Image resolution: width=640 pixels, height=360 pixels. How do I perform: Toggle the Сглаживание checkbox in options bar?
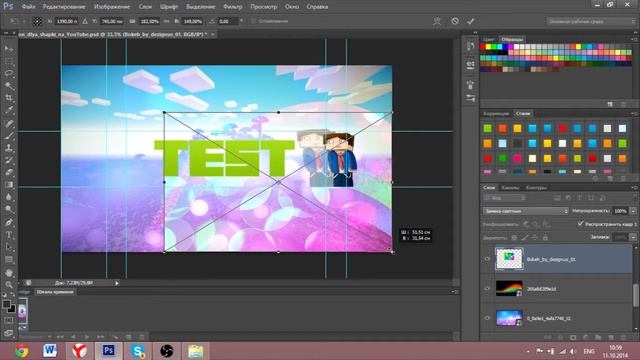pyautogui.click(x=253, y=21)
